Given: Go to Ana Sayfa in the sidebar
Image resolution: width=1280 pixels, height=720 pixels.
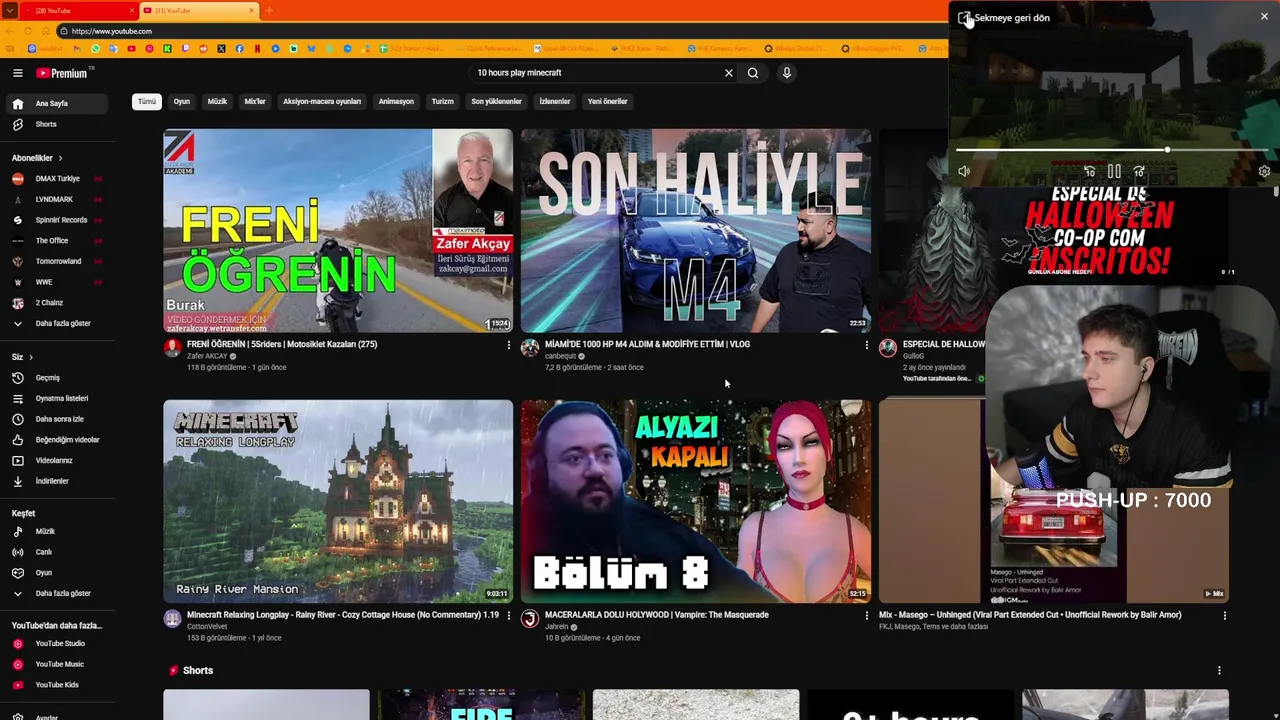Looking at the screenshot, I should tap(58, 103).
